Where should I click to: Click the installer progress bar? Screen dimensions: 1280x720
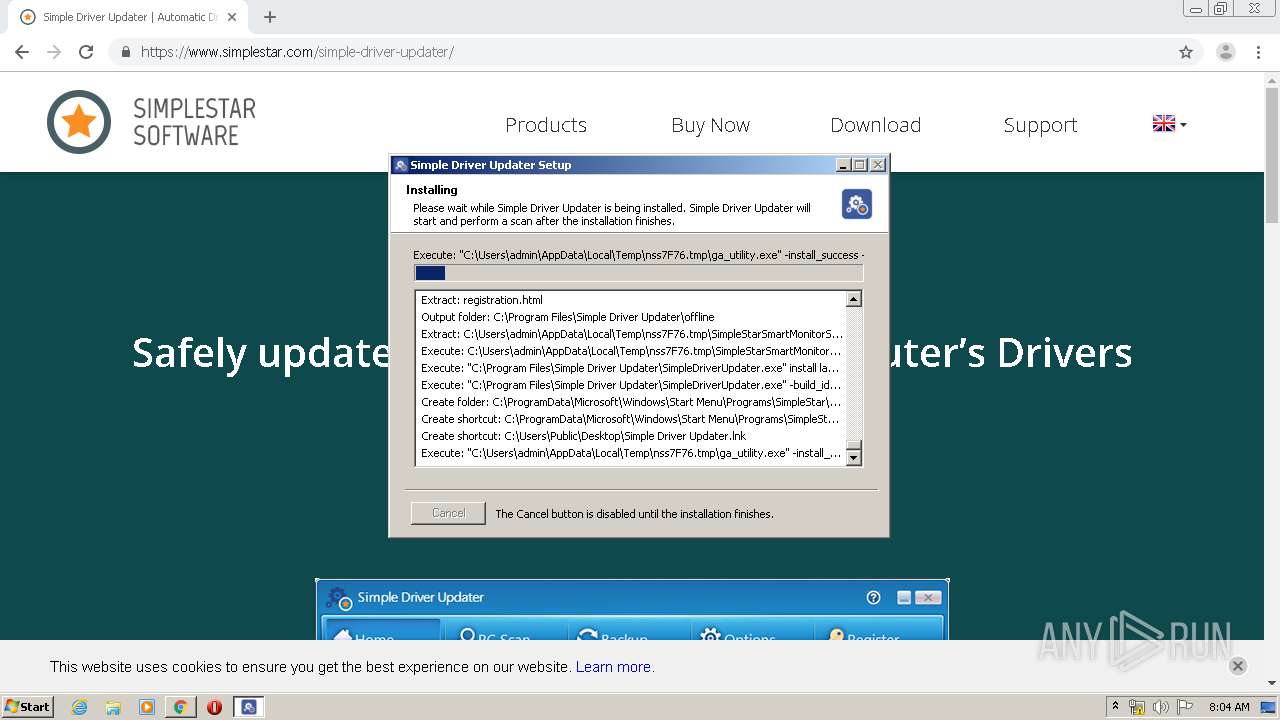638,273
